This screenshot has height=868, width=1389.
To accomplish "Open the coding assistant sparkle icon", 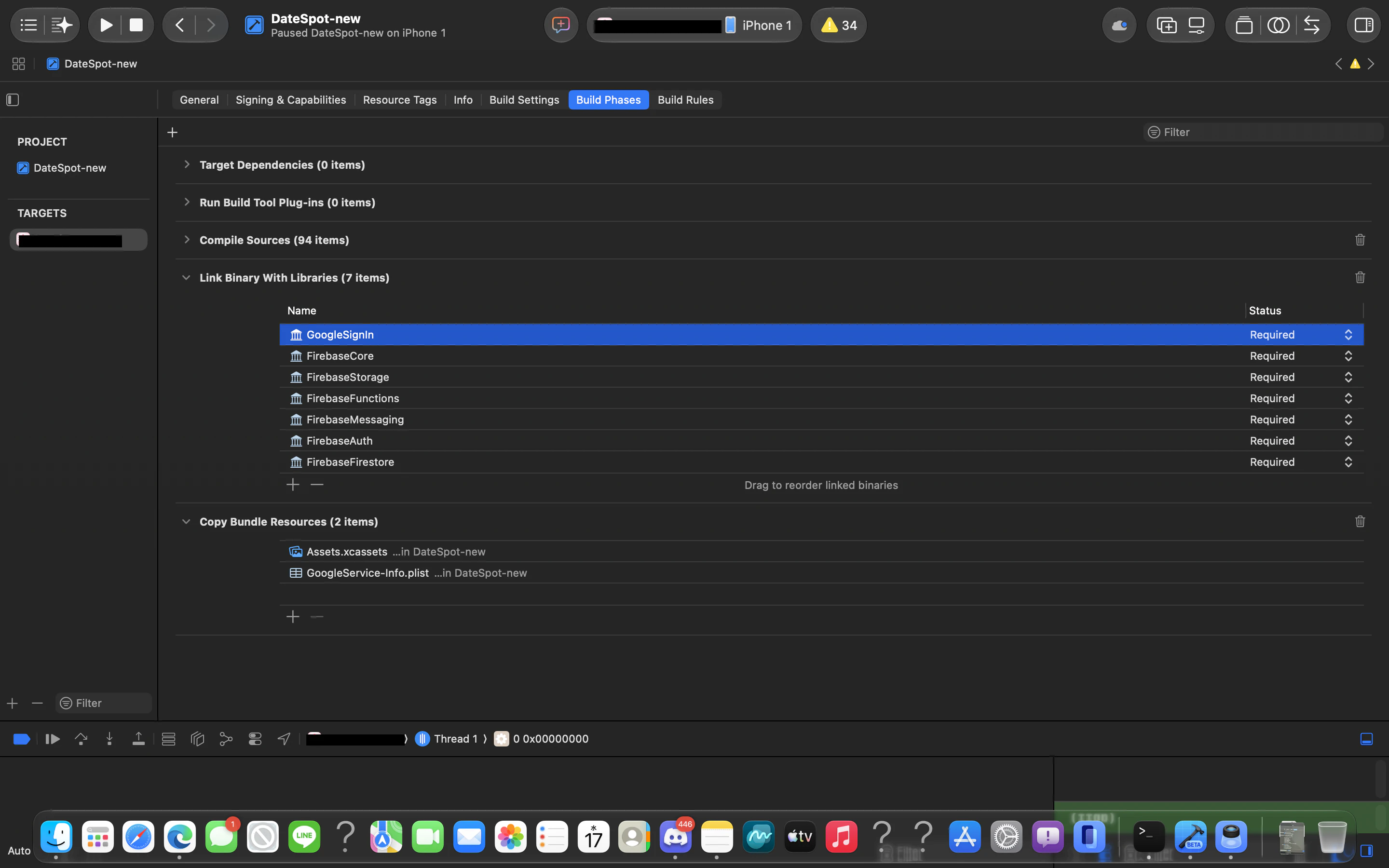I will (61, 25).
